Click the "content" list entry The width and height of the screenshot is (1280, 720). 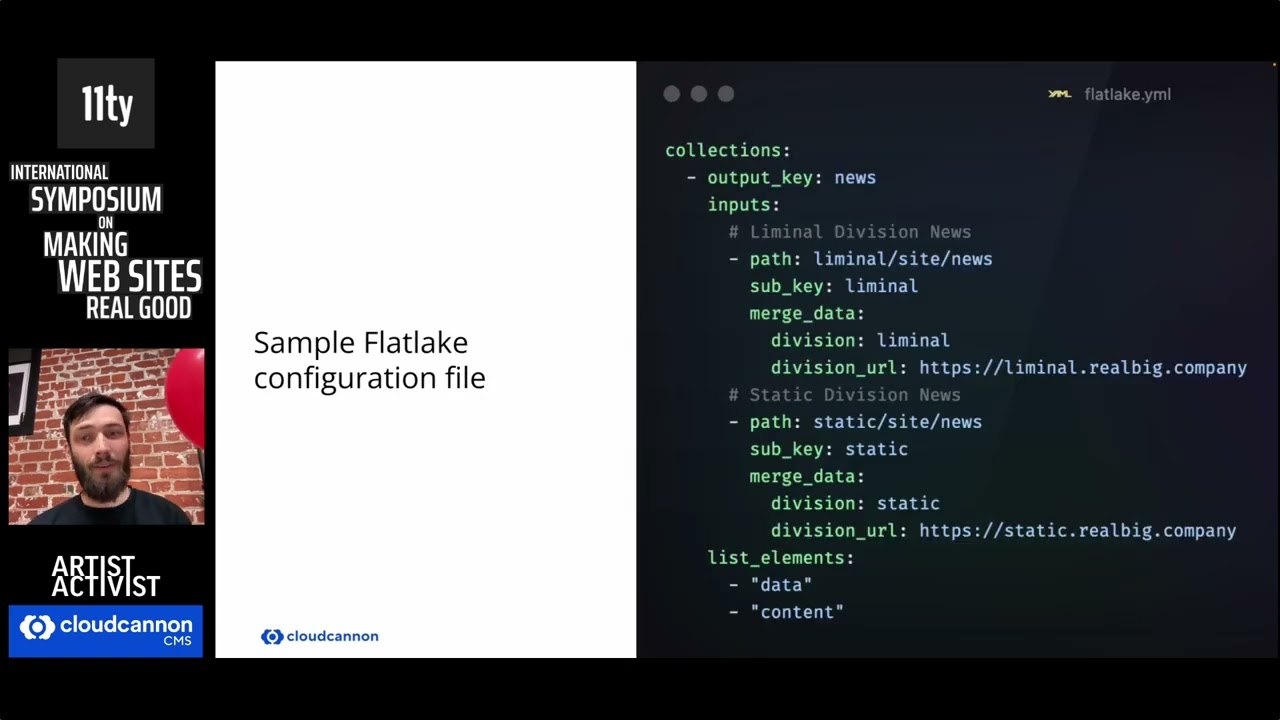(x=797, y=612)
